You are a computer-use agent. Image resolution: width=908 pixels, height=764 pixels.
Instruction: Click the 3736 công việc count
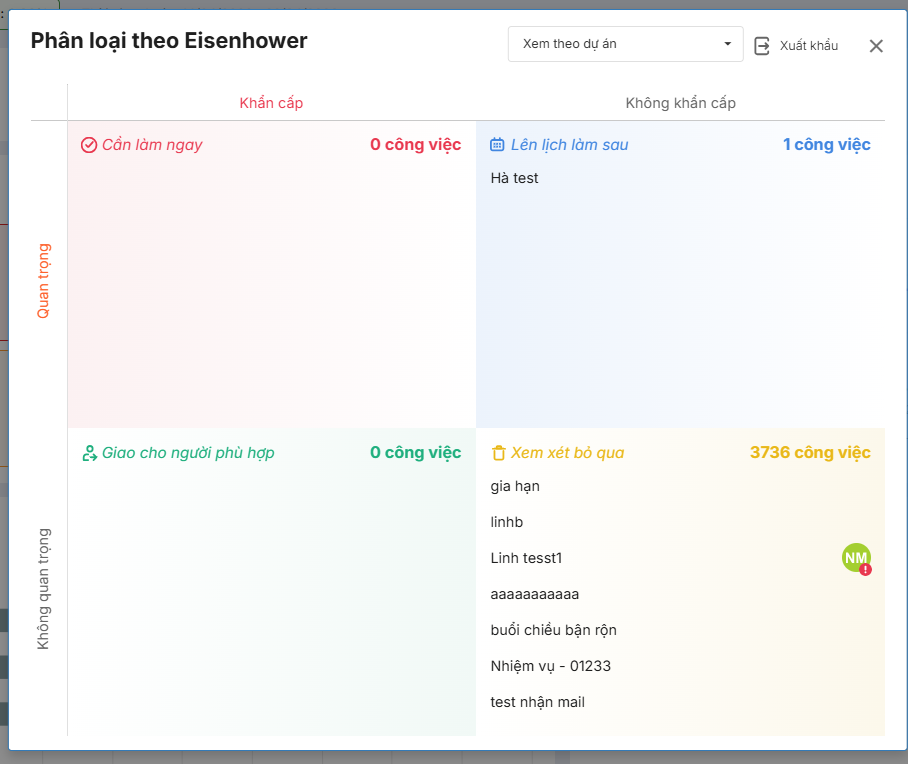[x=810, y=453]
